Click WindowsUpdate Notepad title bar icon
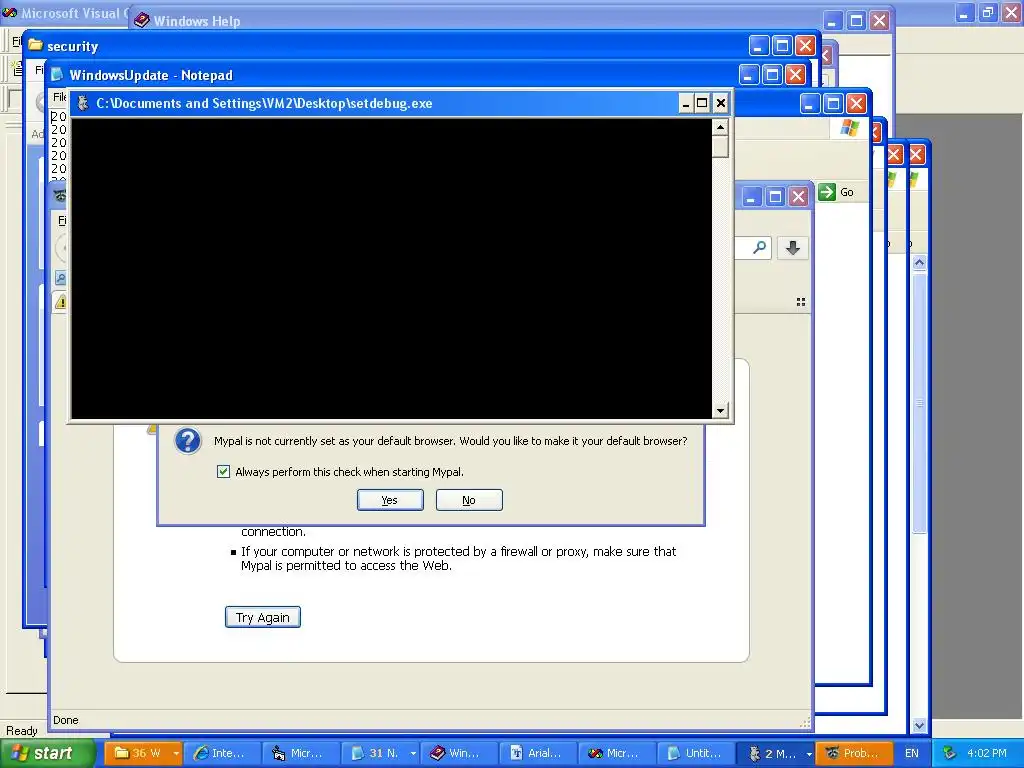Image resolution: width=1024 pixels, height=768 pixels. (57, 74)
